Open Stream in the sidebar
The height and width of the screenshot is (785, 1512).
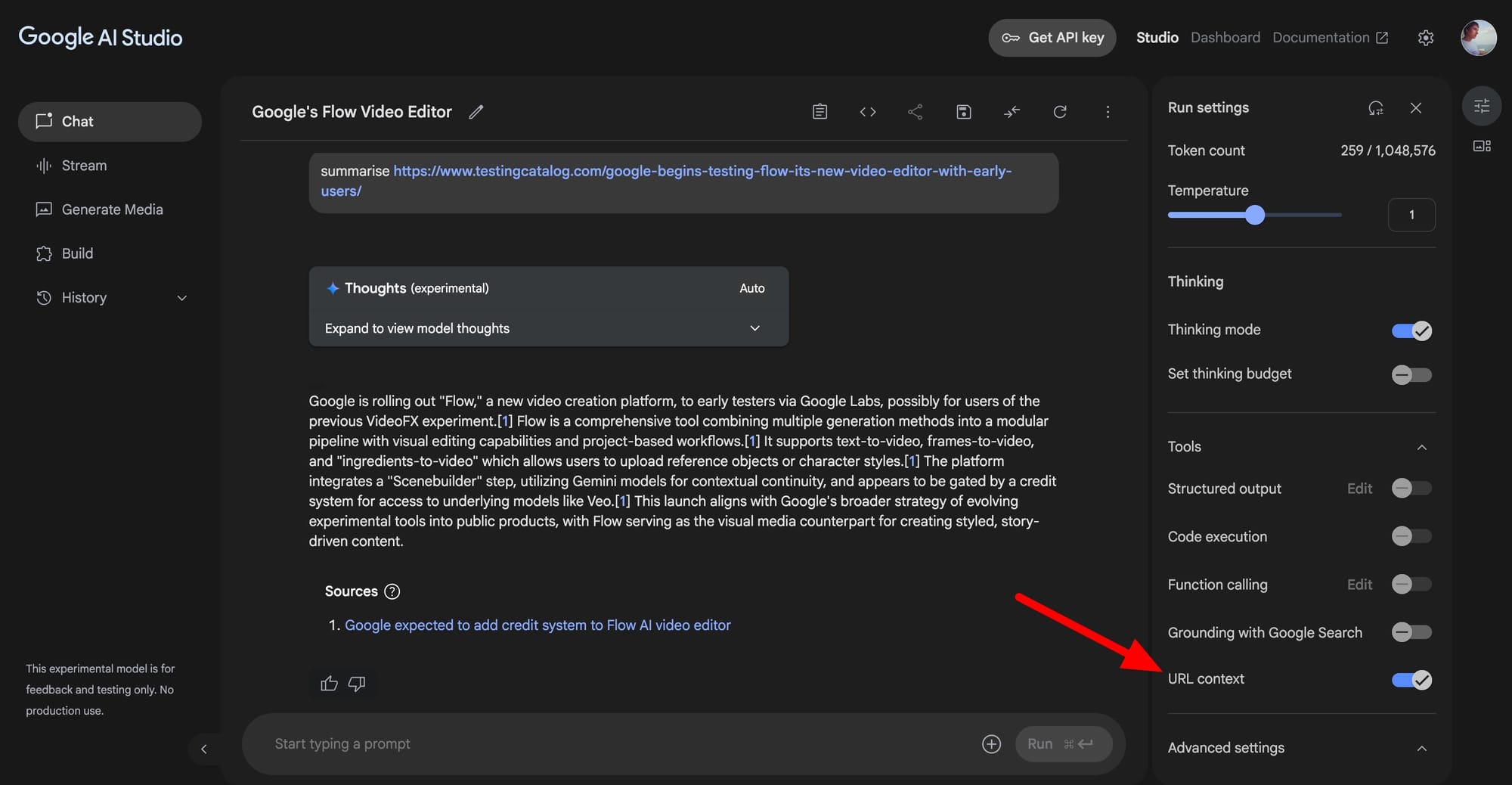[x=110, y=166]
